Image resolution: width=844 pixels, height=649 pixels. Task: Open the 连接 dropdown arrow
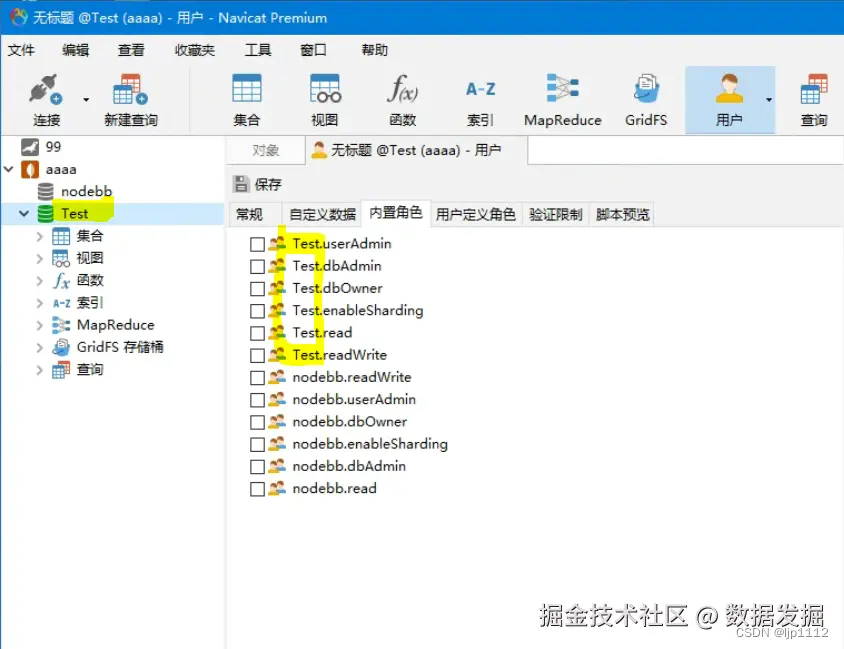86,100
